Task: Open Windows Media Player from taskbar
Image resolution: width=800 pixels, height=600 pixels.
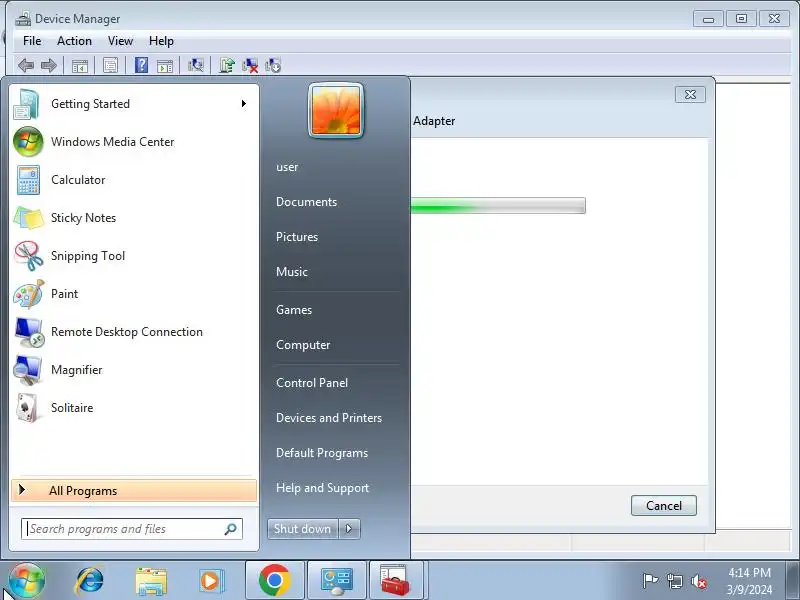Action: click(211, 581)
